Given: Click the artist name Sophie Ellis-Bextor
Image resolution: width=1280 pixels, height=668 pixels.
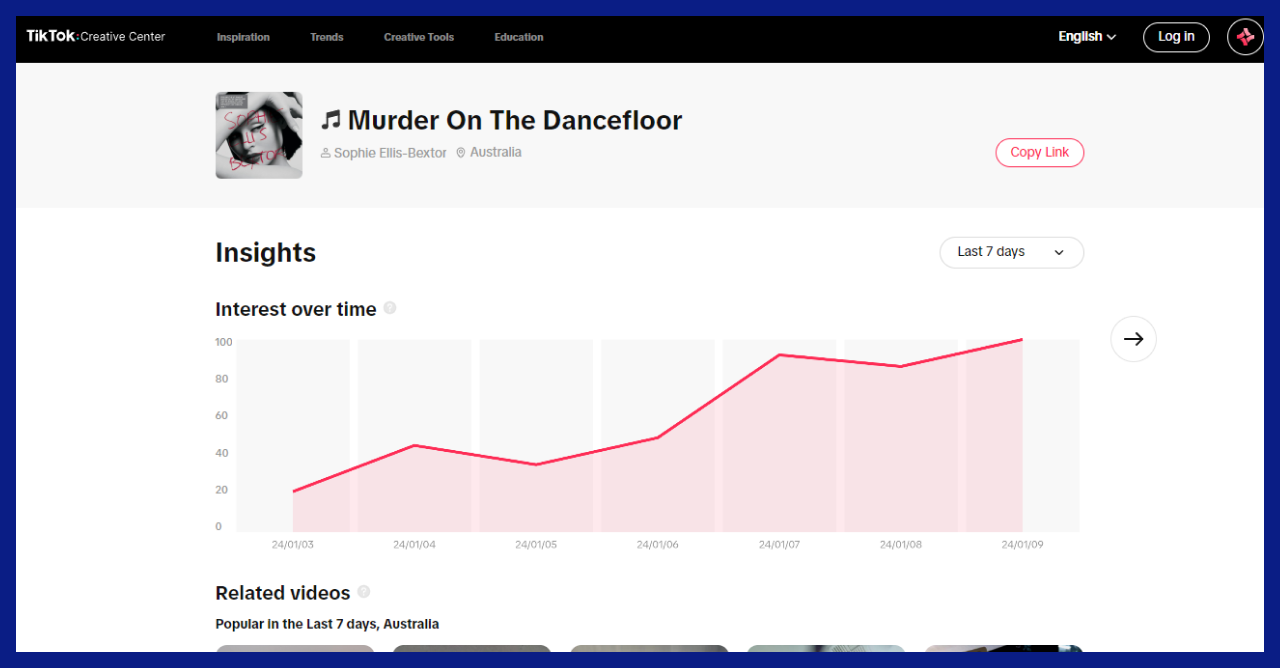Looking at the screenshot, I should [390, 153].
